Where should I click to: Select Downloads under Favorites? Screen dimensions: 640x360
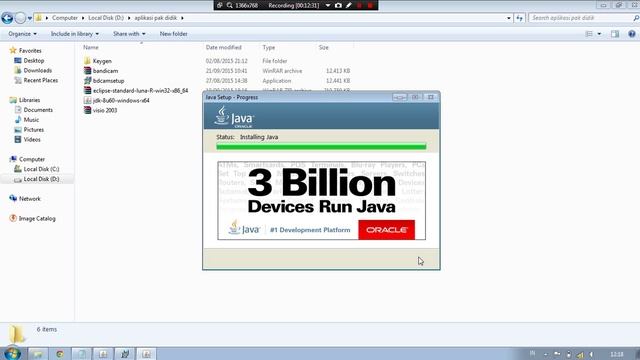point(33,70)
